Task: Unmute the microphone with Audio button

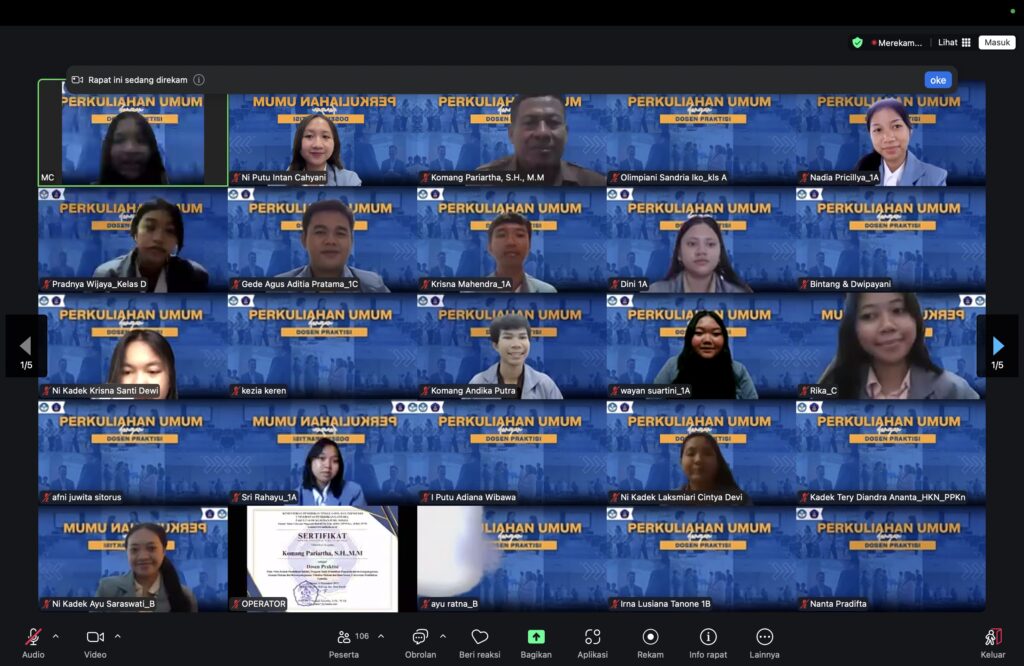Action: [x=33, y=637]
